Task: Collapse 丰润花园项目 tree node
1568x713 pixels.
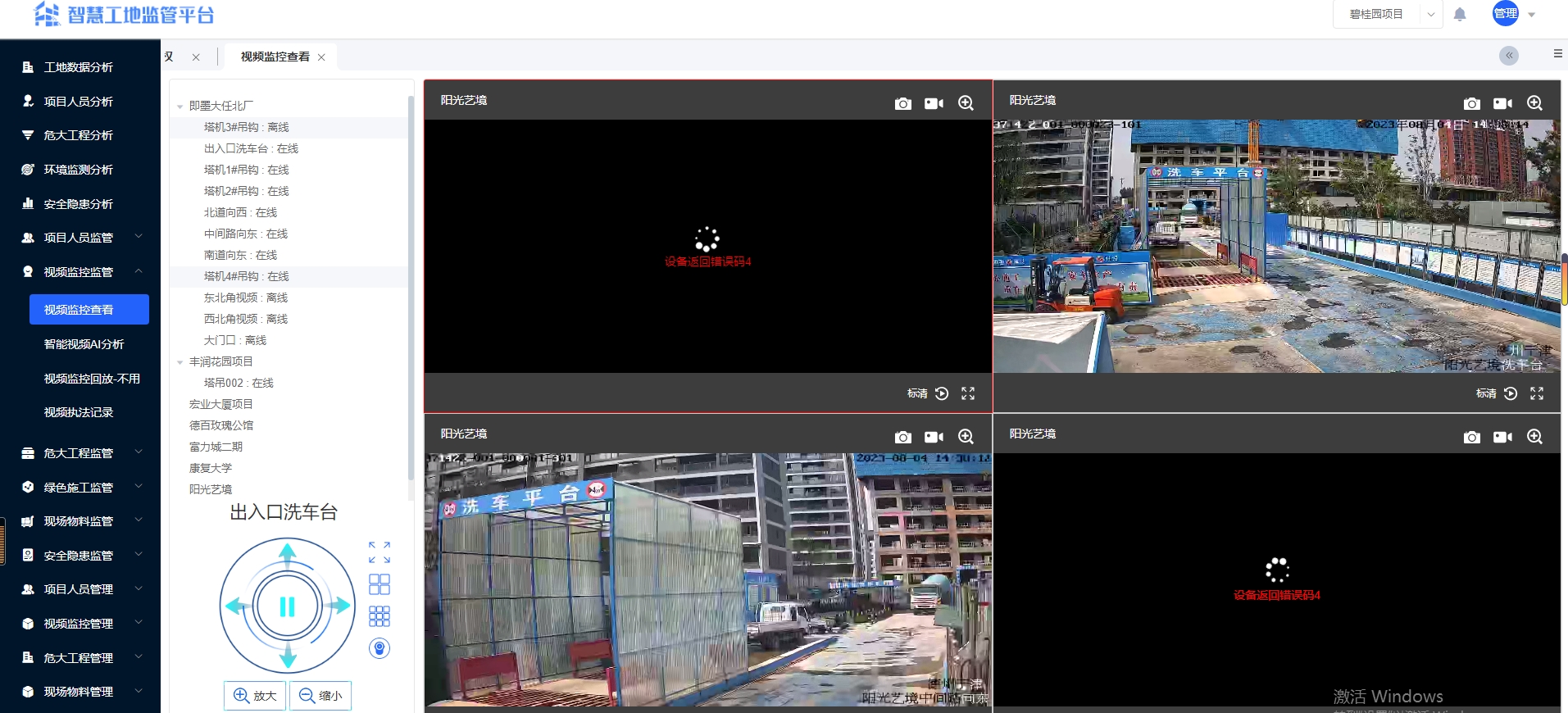Action: 180,362
